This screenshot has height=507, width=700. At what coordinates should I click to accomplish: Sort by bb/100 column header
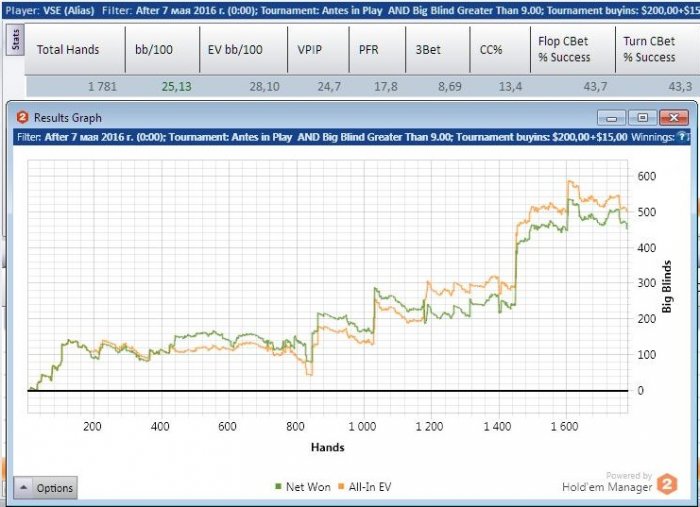(162, 50)
